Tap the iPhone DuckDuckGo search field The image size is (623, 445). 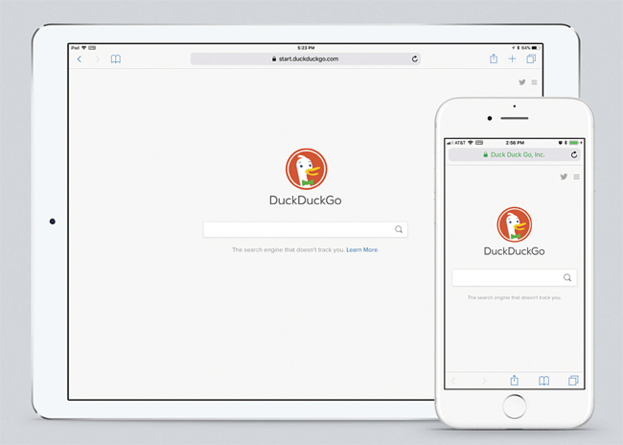click(507, 278)
